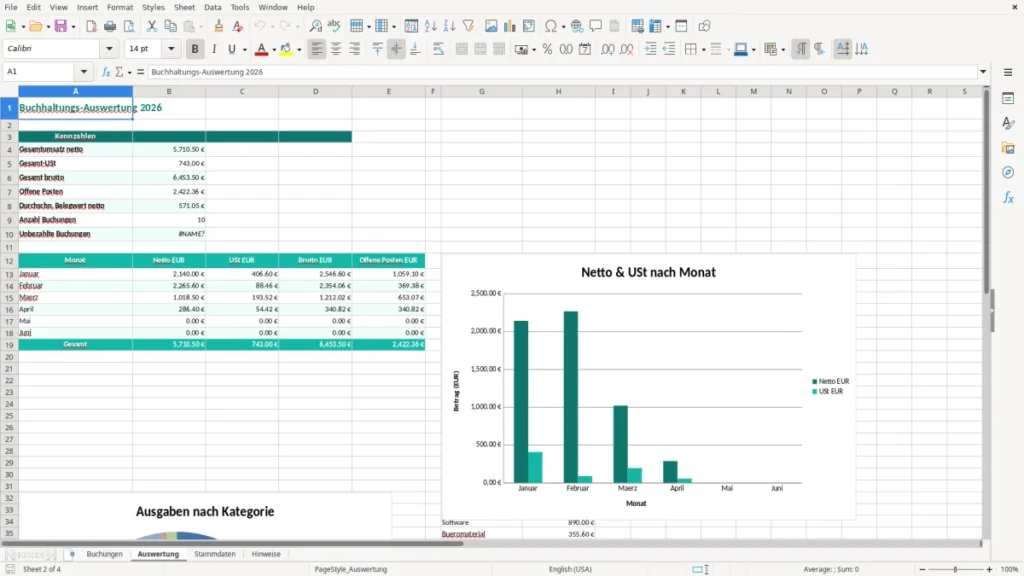Cut the selection with the scissors icon
The width and height of the screenshot is (1024, 576).
click(152, 26)
